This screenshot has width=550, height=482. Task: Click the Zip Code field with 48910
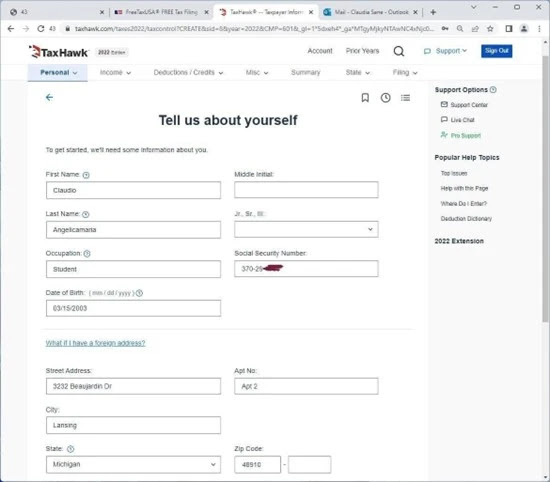pos(258,464)
